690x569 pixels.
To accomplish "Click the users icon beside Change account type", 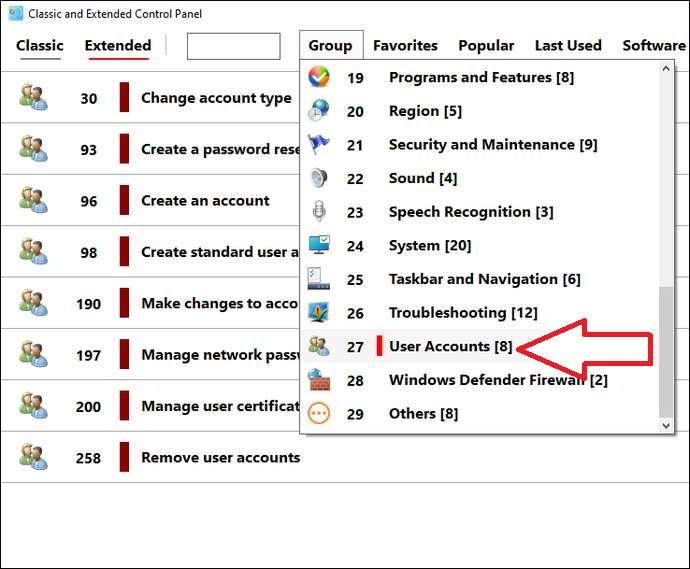I will point(33,97).
